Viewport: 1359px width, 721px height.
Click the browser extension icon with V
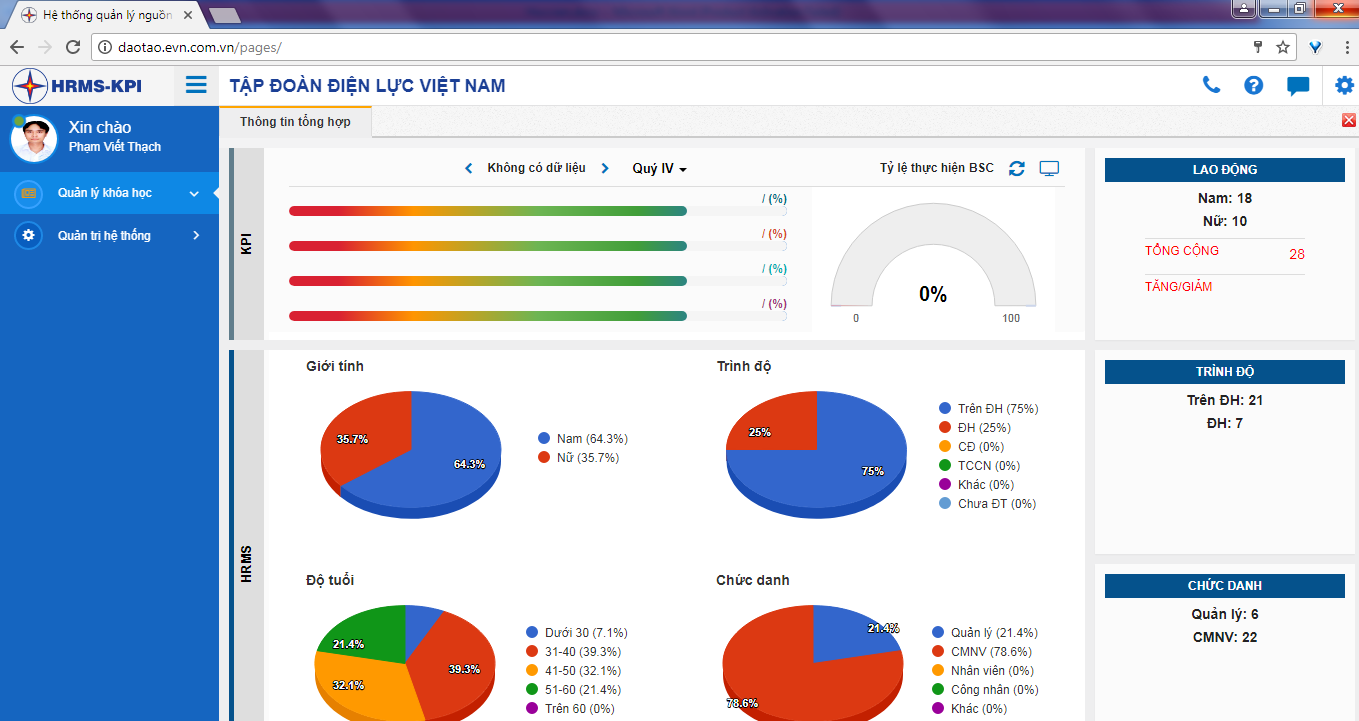(x=1316, y=47)
